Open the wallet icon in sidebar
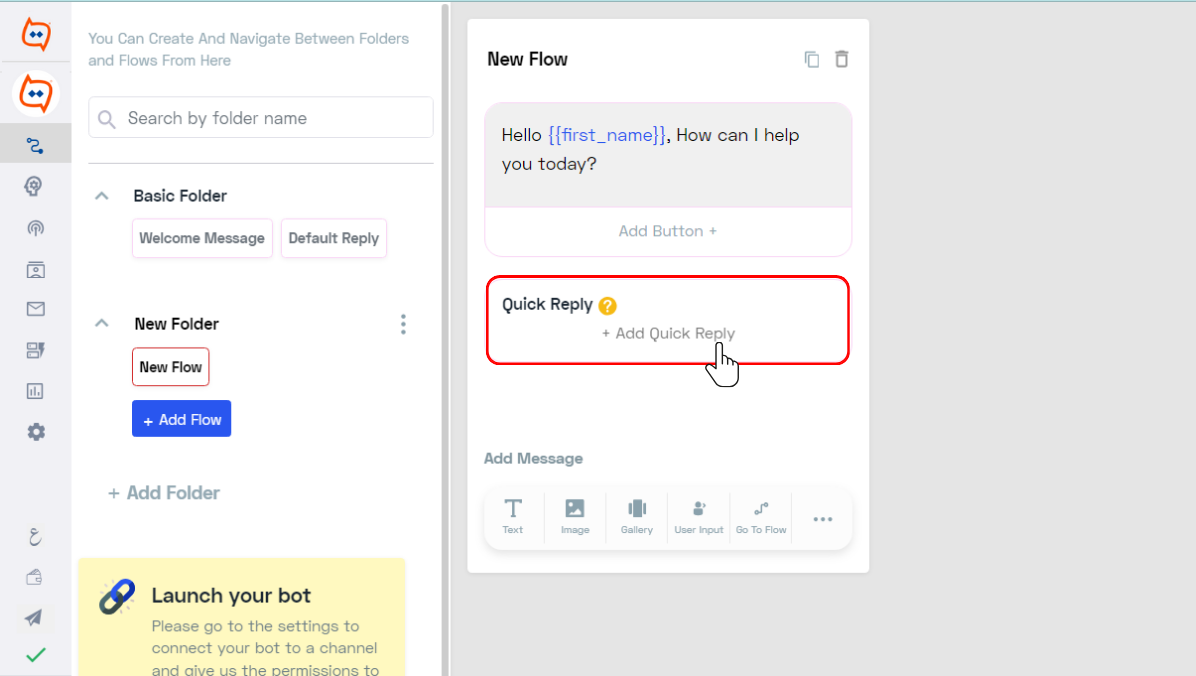Screen dimensions: 1196x676 coord(34,578)
